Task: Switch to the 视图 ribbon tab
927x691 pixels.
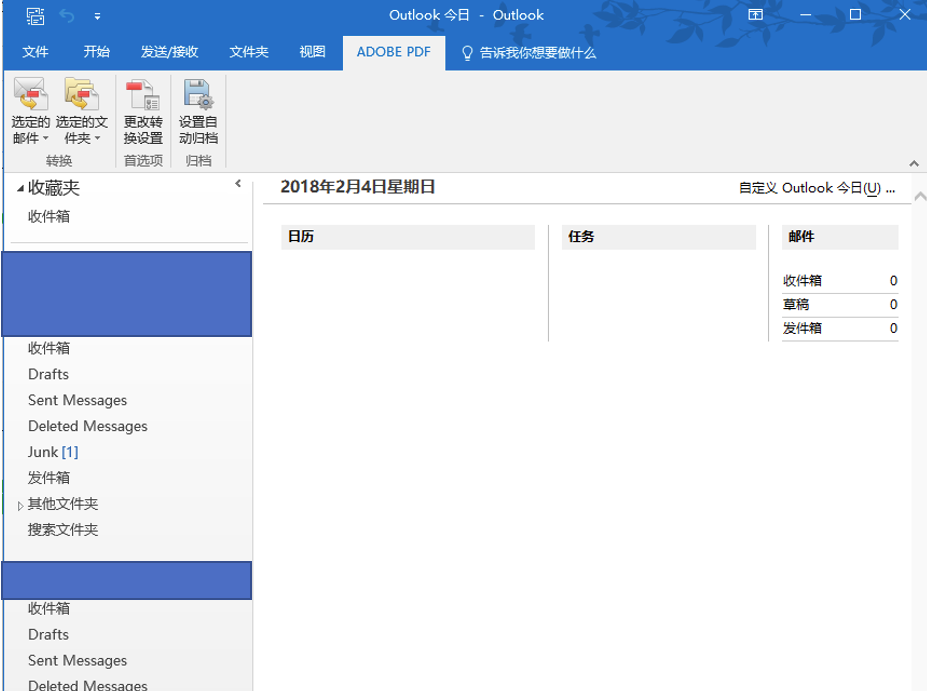Action: [312, 52]
